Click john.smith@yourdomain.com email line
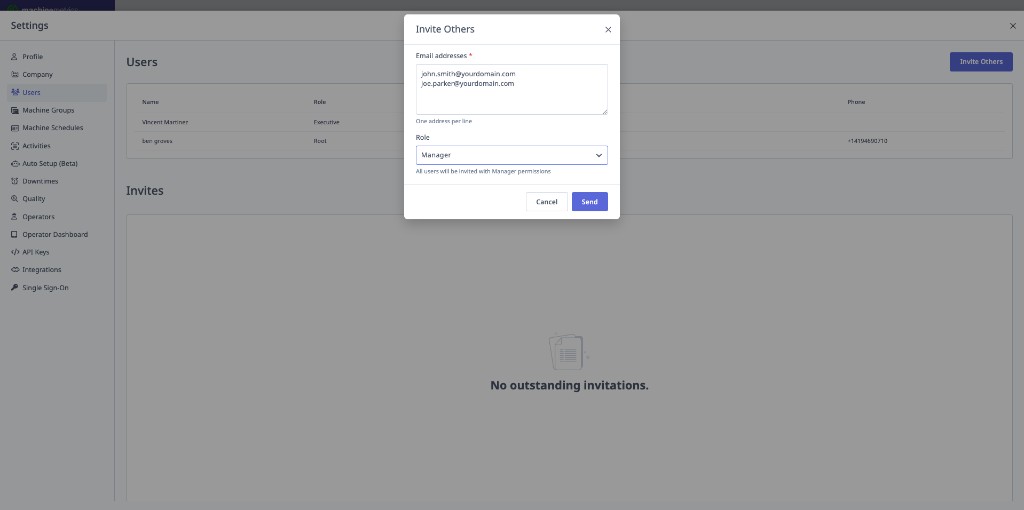Viewport: 1024px width, 510px height. coord(468,74)
